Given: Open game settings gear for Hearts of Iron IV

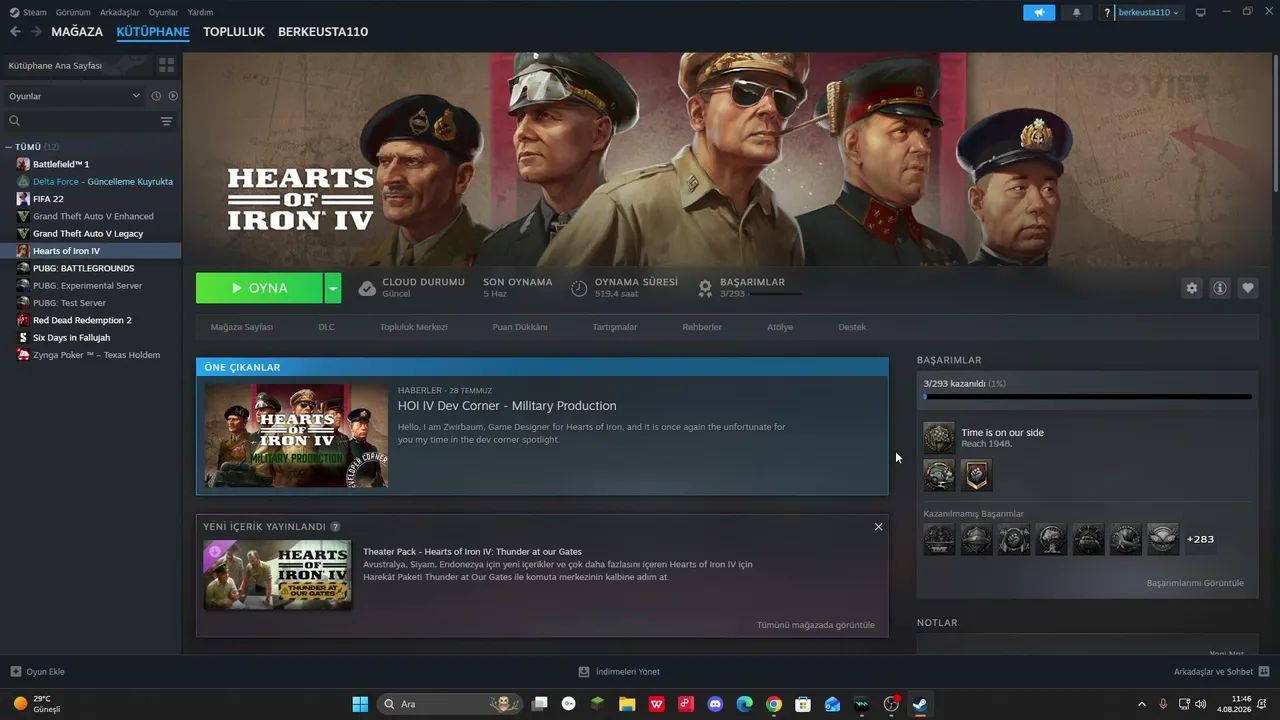Looking at the screenshot, I should (1192, 288).
